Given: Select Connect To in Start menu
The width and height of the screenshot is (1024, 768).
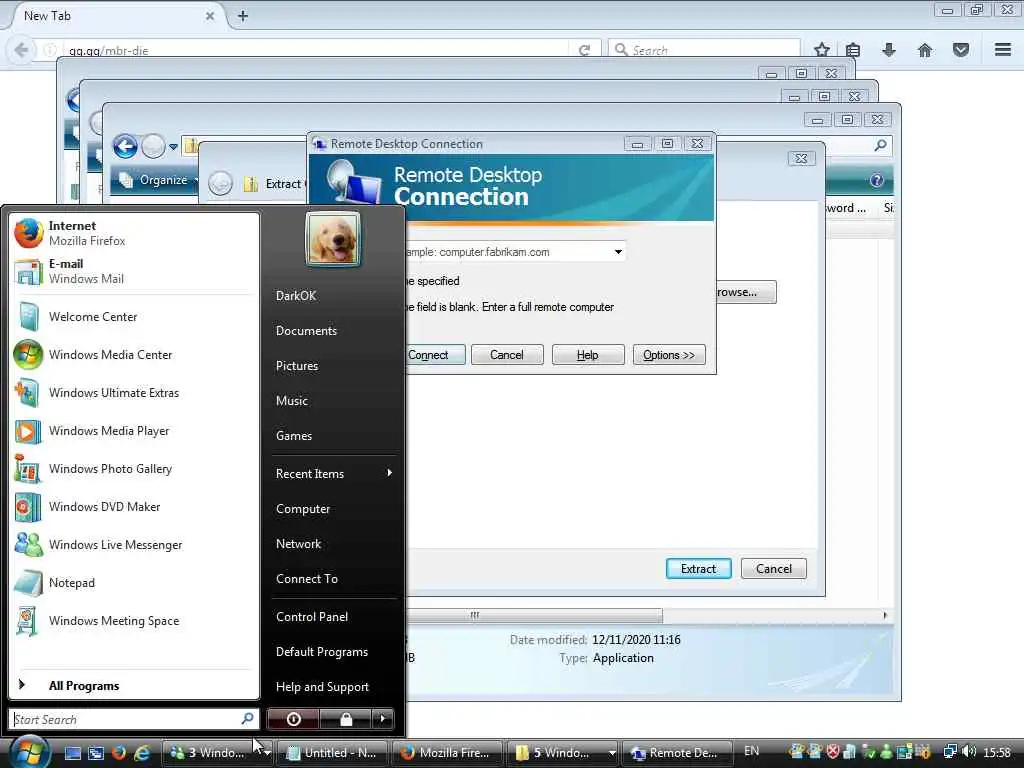Looking at the screenshot, I should pos(306,579).
